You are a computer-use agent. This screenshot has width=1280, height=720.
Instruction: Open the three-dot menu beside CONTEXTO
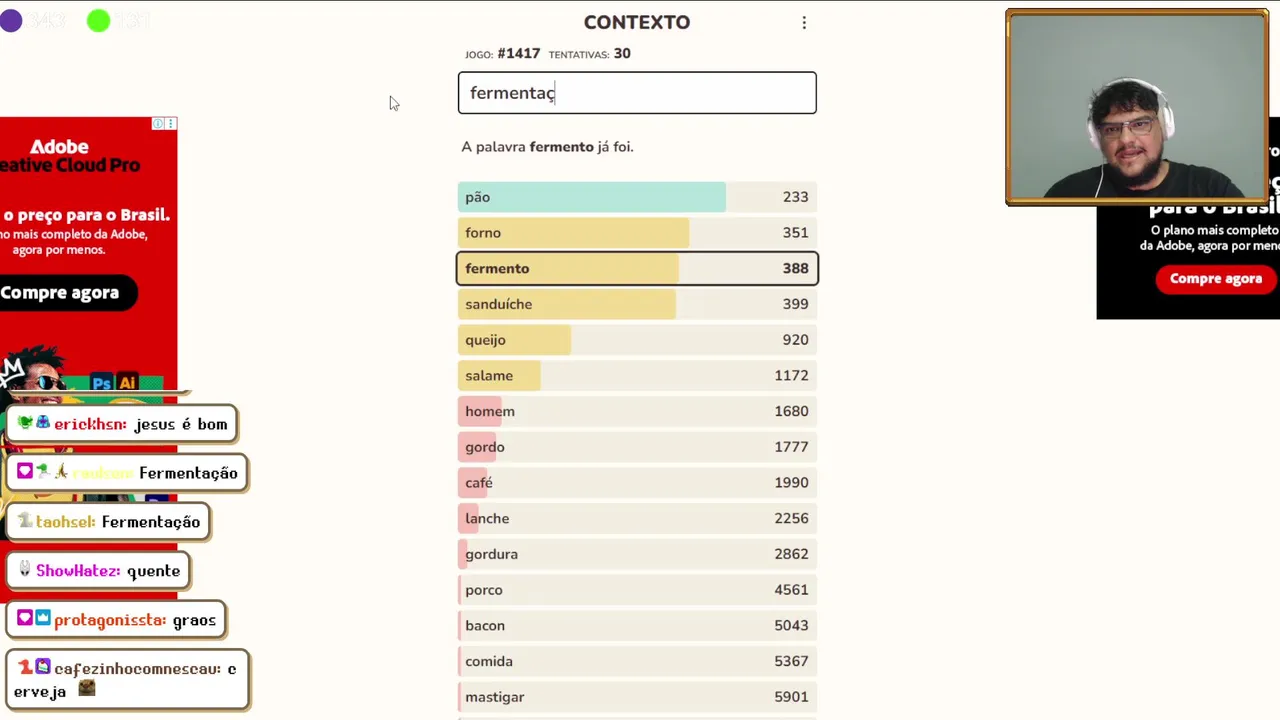pos(804,23)
